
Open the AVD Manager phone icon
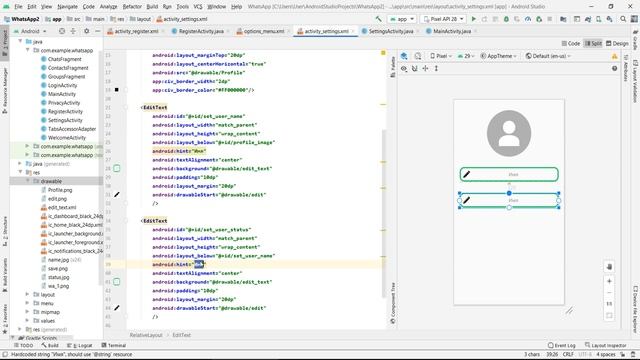click(x=598, y=19)
